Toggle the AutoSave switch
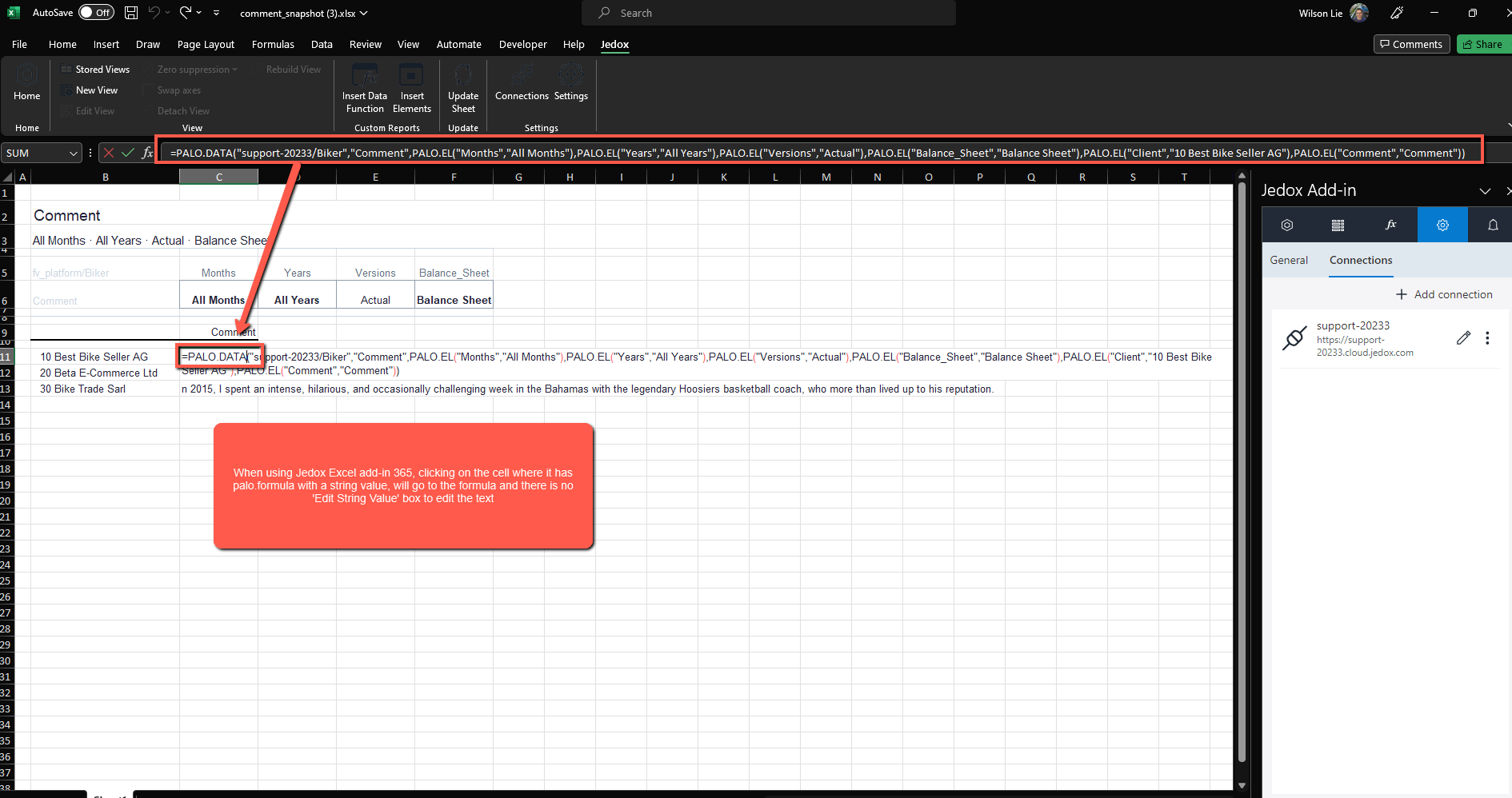 [96, 13]
